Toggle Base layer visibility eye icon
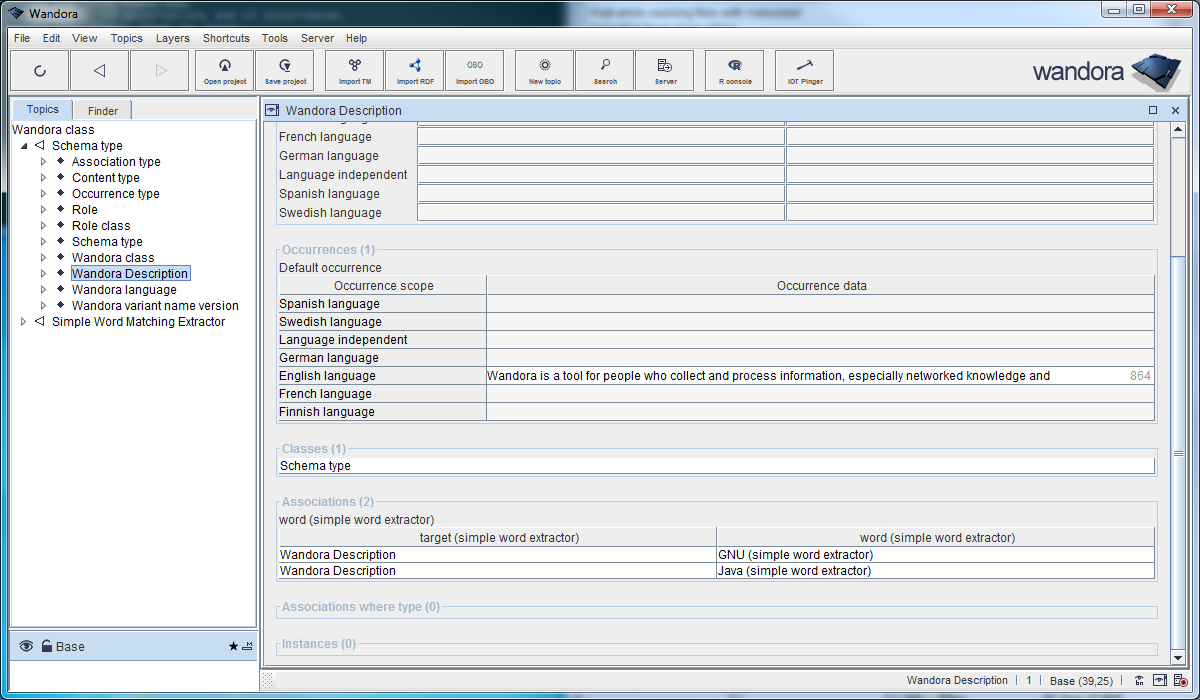This screenshot has height=700, width=1200. pos(26,647)
